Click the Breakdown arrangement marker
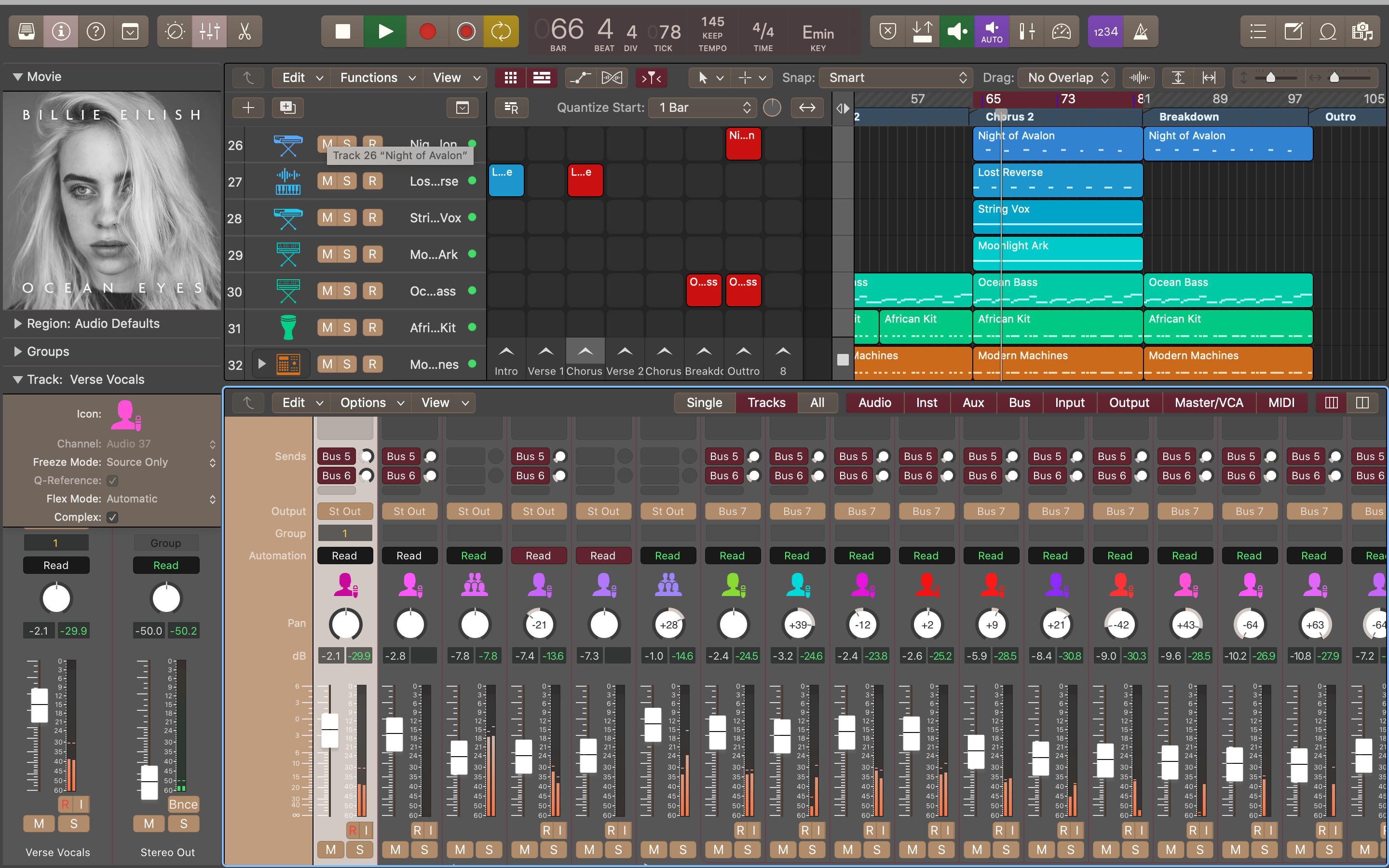The image size is (1389, 868). 1188,117
